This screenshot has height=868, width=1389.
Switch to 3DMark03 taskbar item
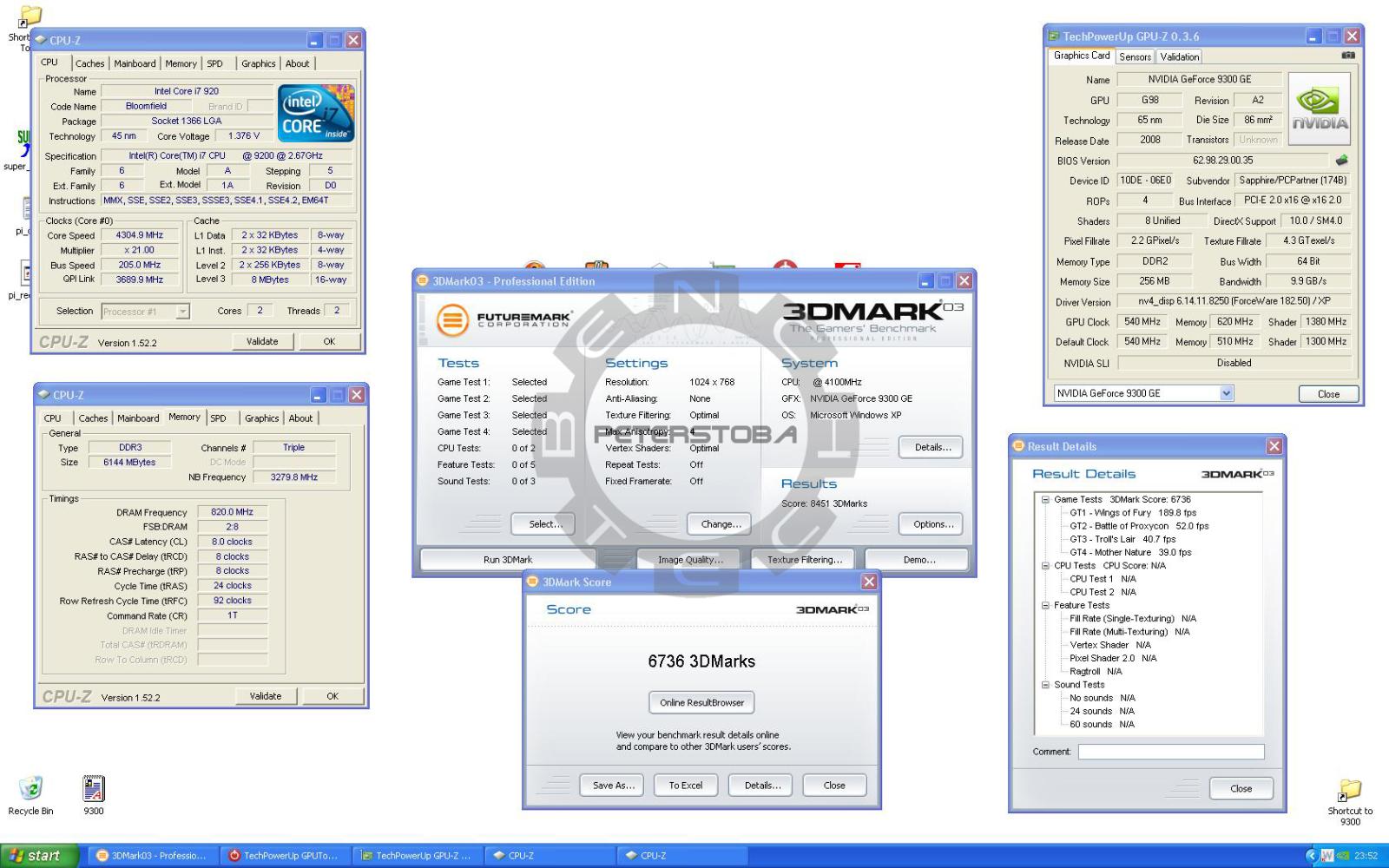(x=152, y=856)
